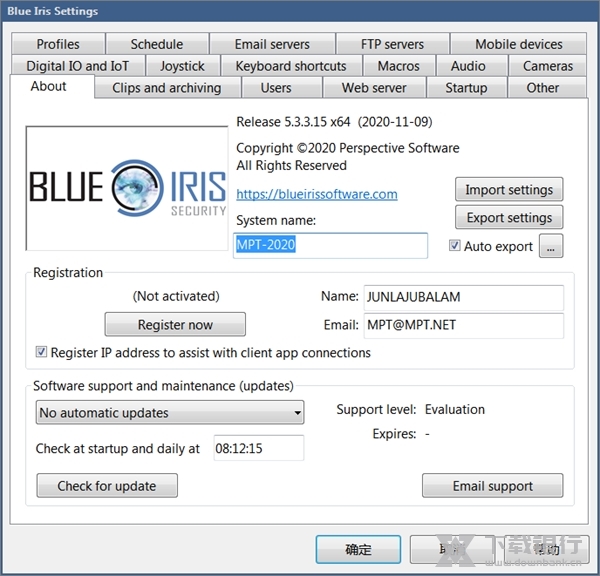
Task: Click the Copyright ©2020 Perspective Software text
Action: [347, 148]
